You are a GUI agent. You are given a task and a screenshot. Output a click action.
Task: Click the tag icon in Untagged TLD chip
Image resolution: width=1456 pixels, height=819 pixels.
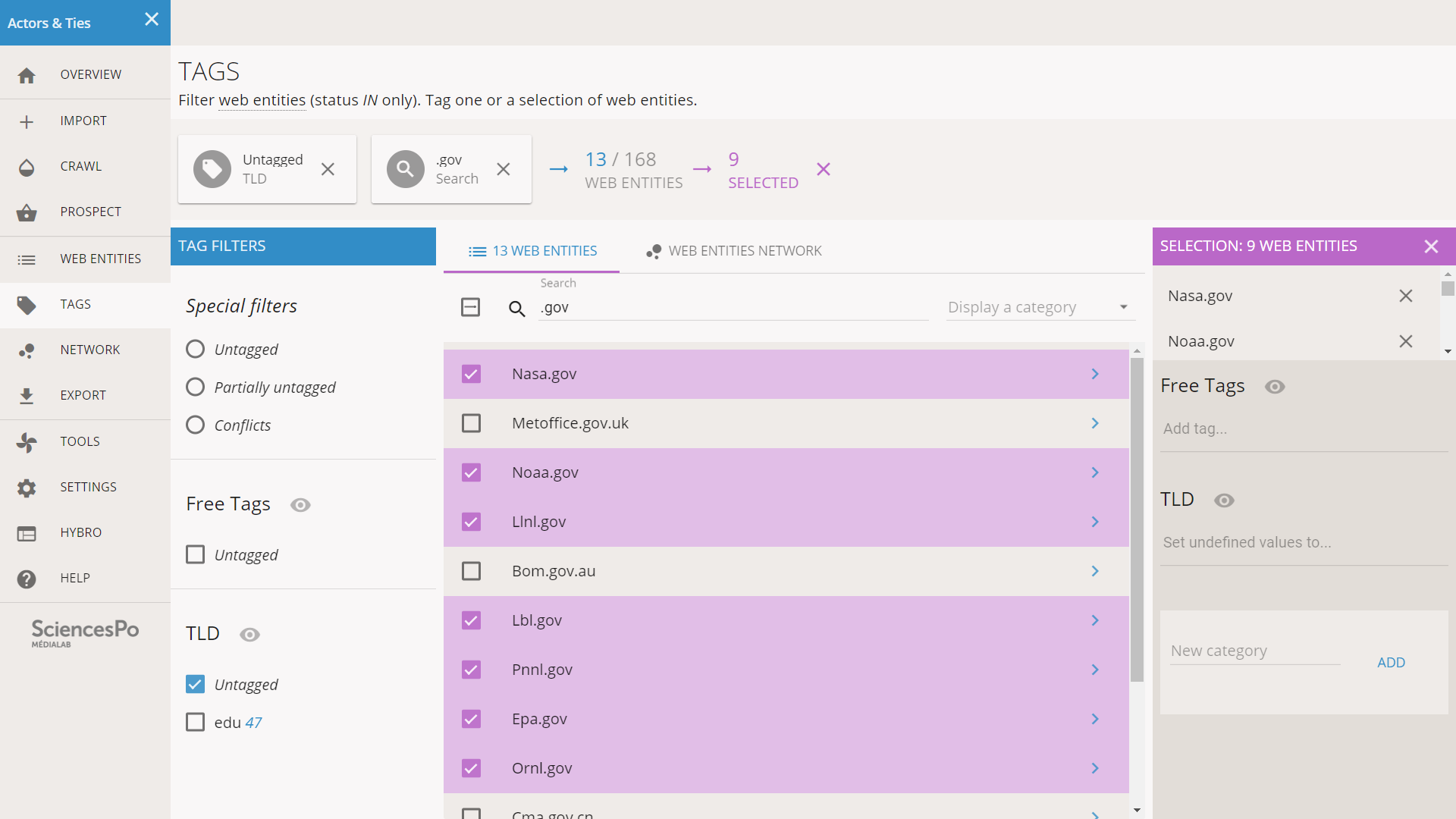tap(212, 169)
